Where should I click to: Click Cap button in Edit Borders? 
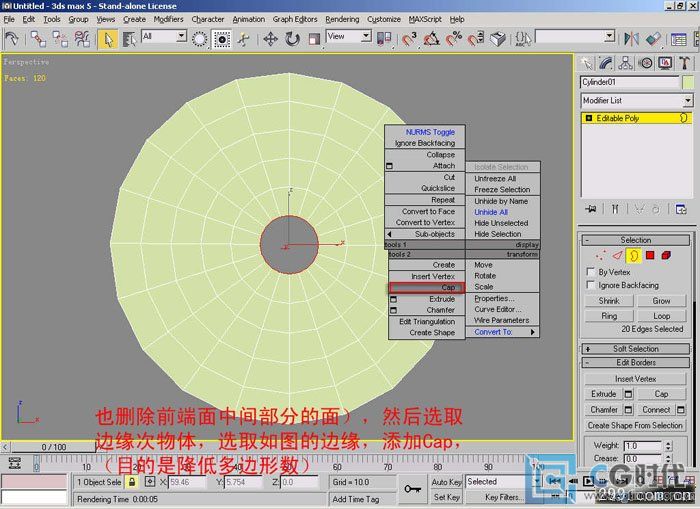click(662, 394)
